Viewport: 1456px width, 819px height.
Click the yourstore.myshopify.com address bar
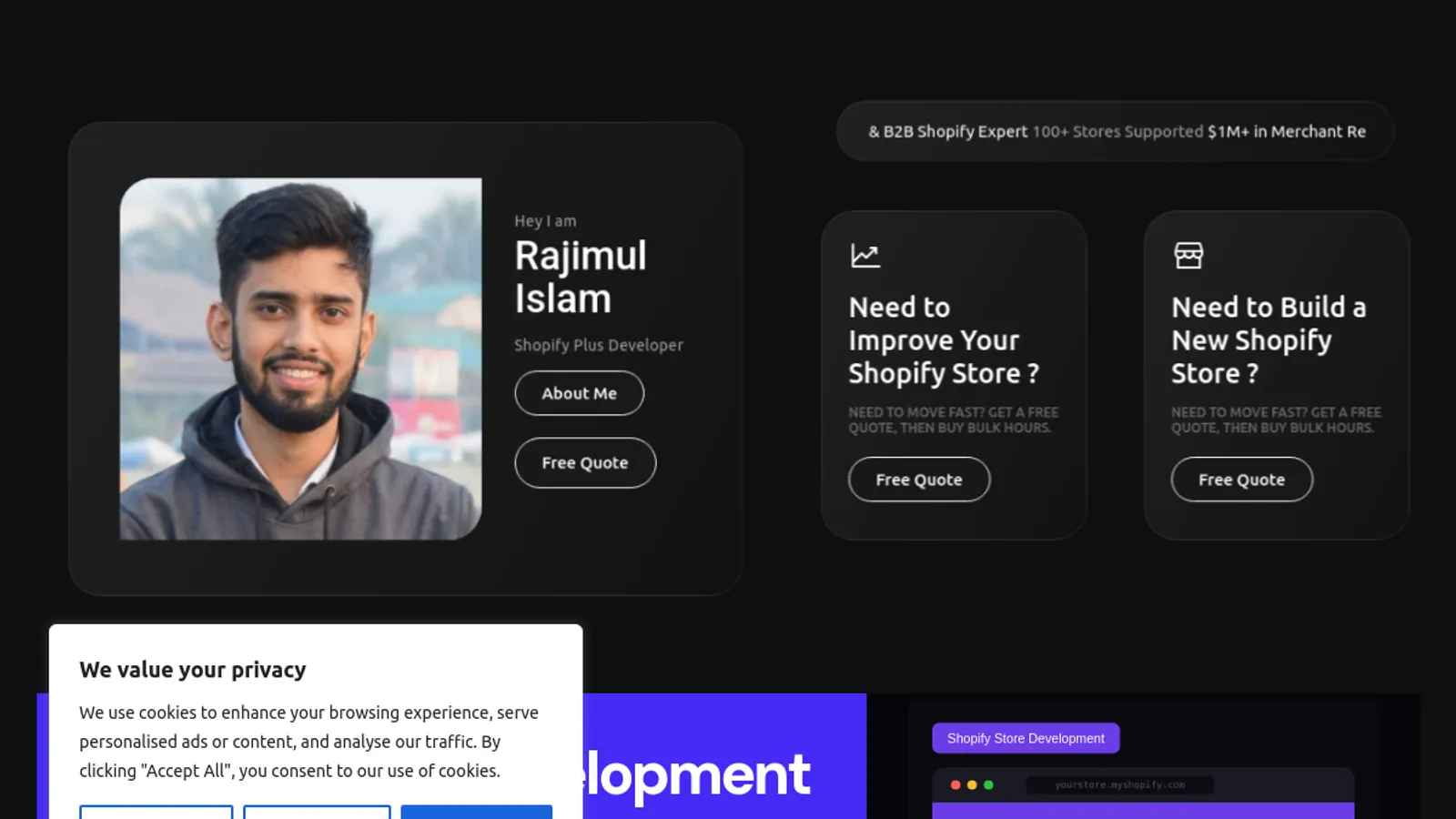coord(1120,784)
